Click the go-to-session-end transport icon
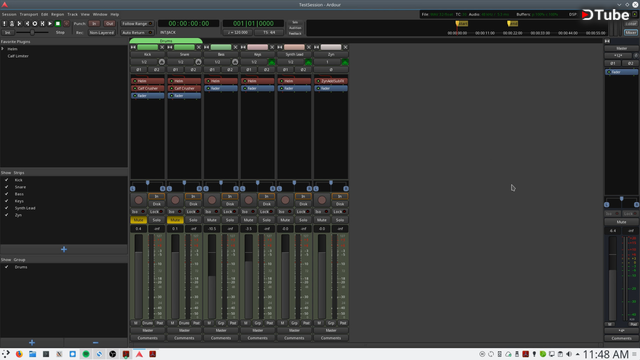 coord(27,24)
